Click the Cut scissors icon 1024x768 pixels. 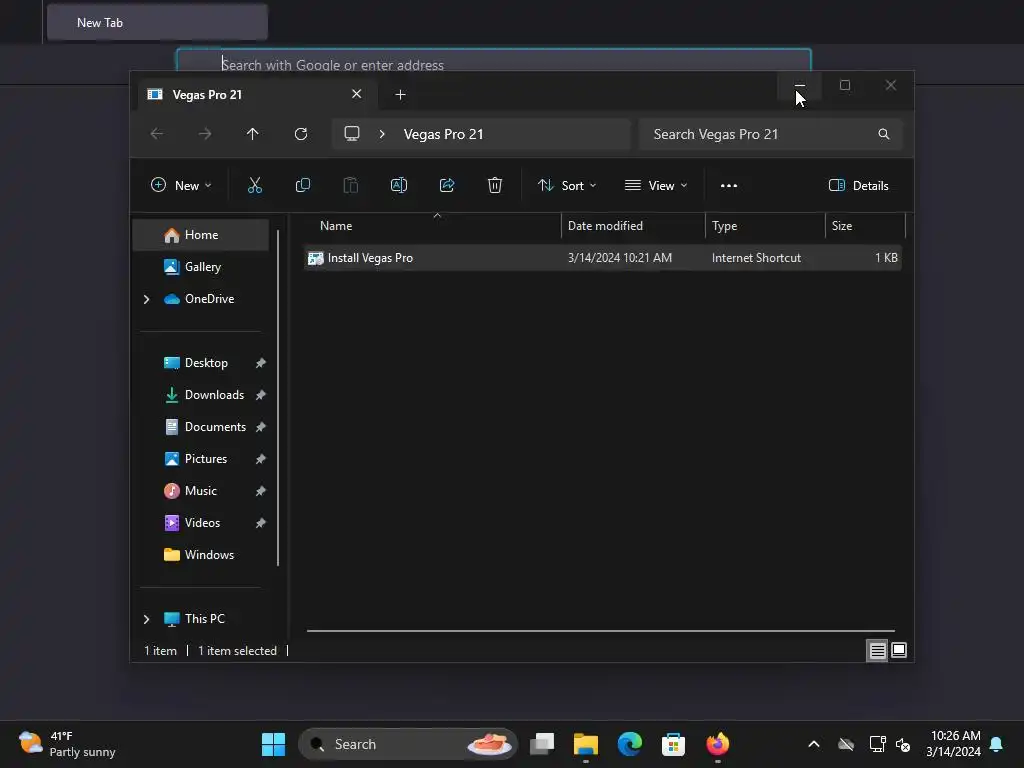tap(255, 185)
